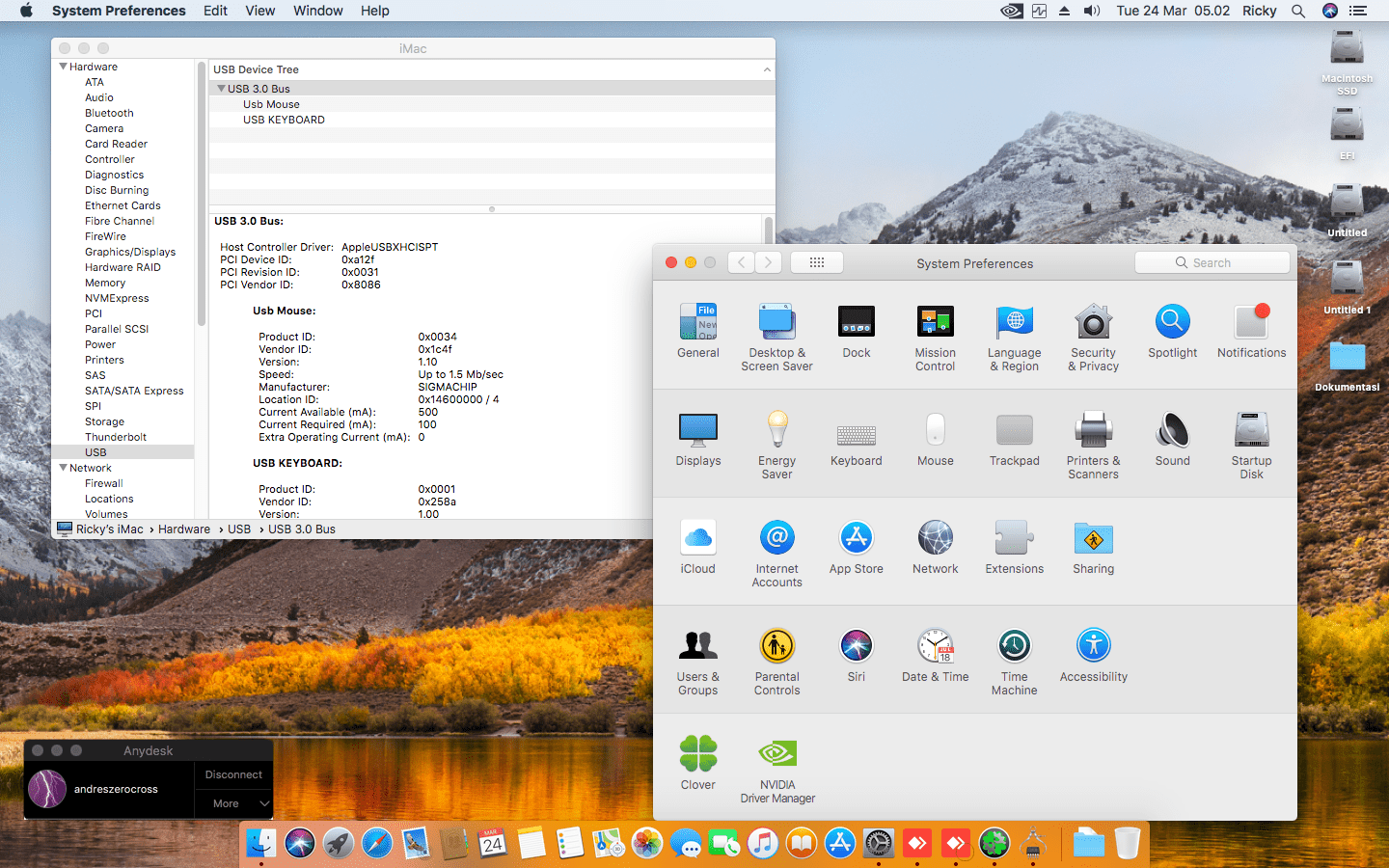Open the View menu in menu bar
This screenshot has width=1389, height=868.
(259, 11)
